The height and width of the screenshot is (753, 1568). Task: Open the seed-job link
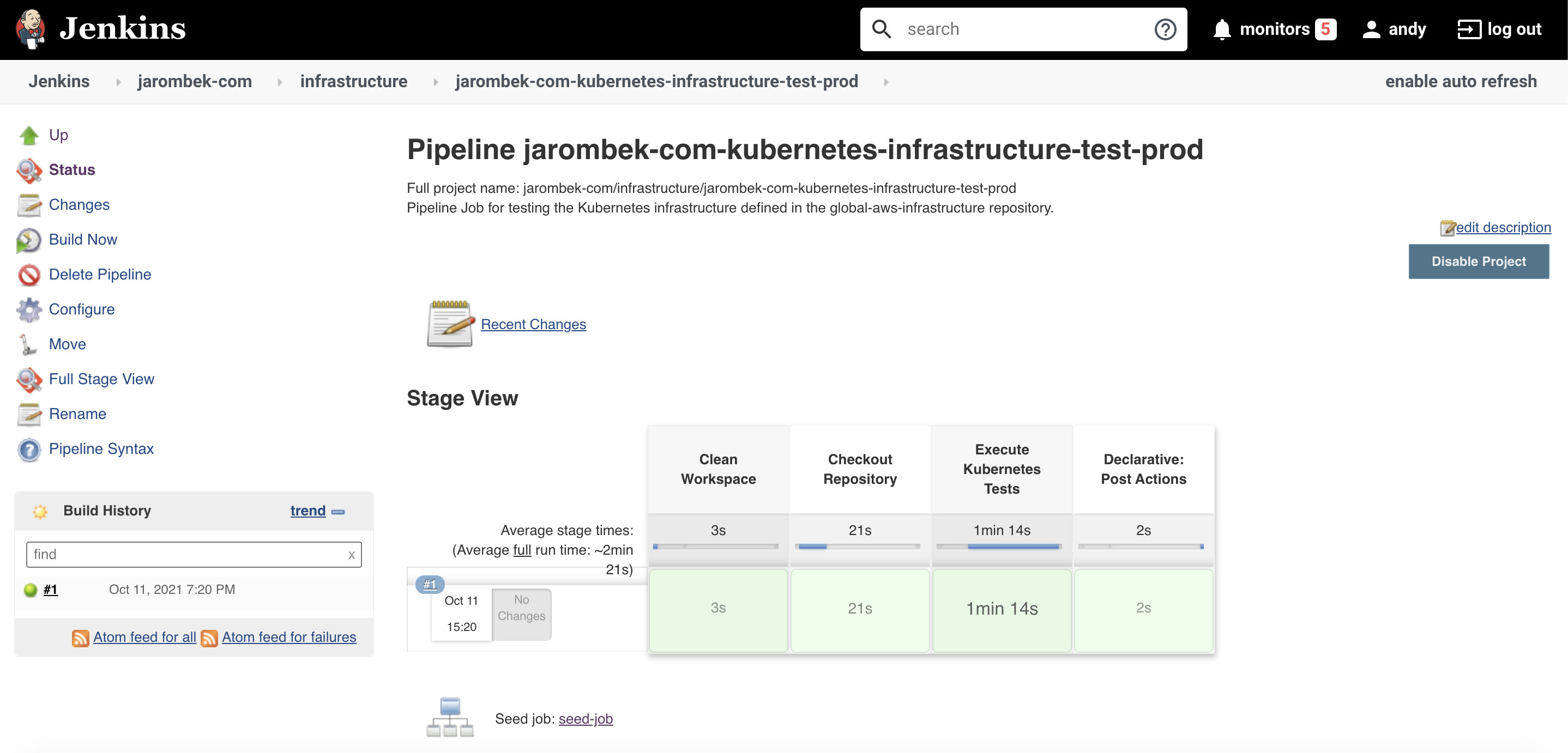point(586,719)
